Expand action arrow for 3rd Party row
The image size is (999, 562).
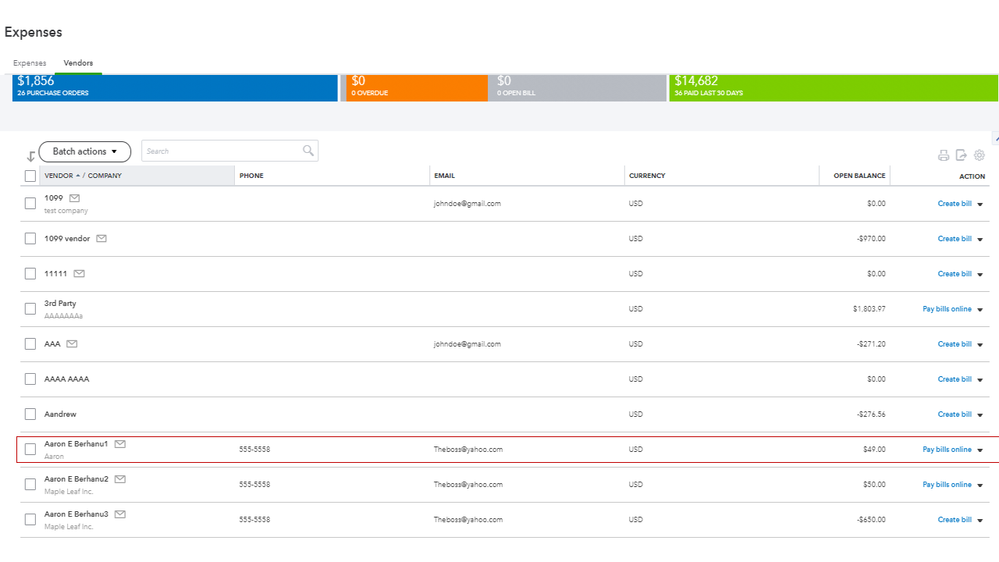(x=980, y=310)
